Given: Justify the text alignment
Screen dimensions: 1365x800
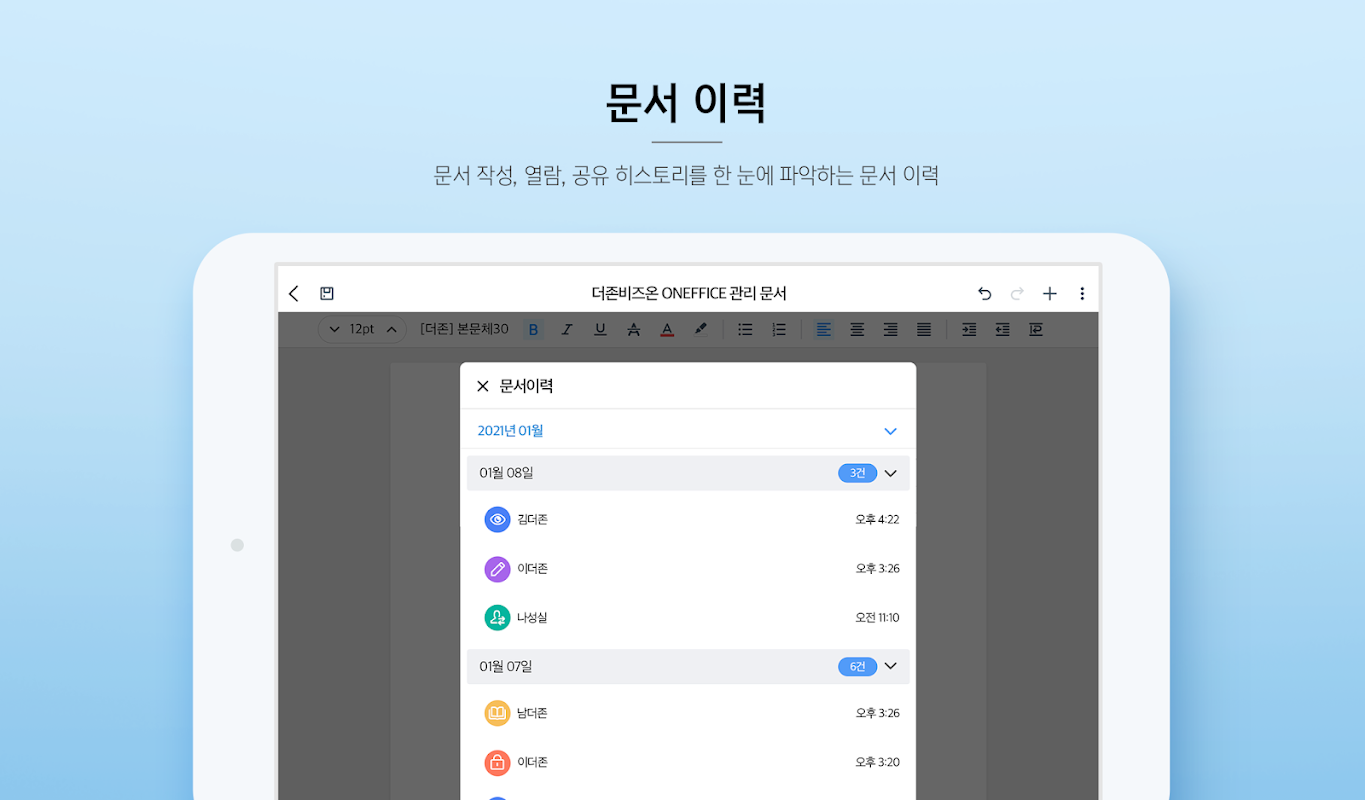Looking at the screenshot, I should [924, 329].
